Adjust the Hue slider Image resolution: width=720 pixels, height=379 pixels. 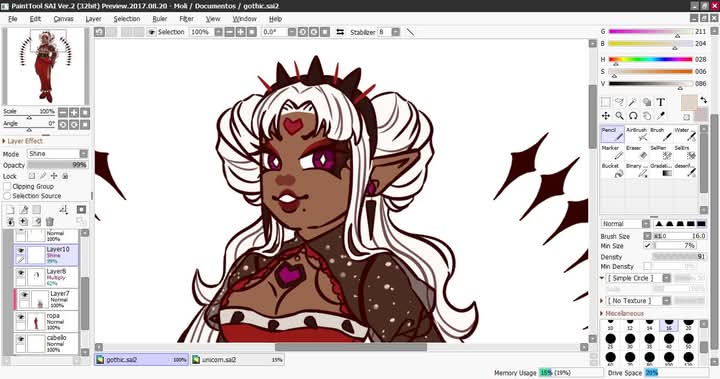click(650, 60)
